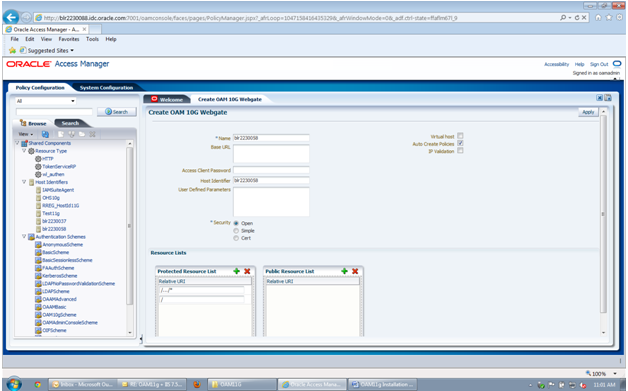Click the delete icon in tree toolbar
The height and width of the screenshot is (391, 628).
click(x=92, y=134)
